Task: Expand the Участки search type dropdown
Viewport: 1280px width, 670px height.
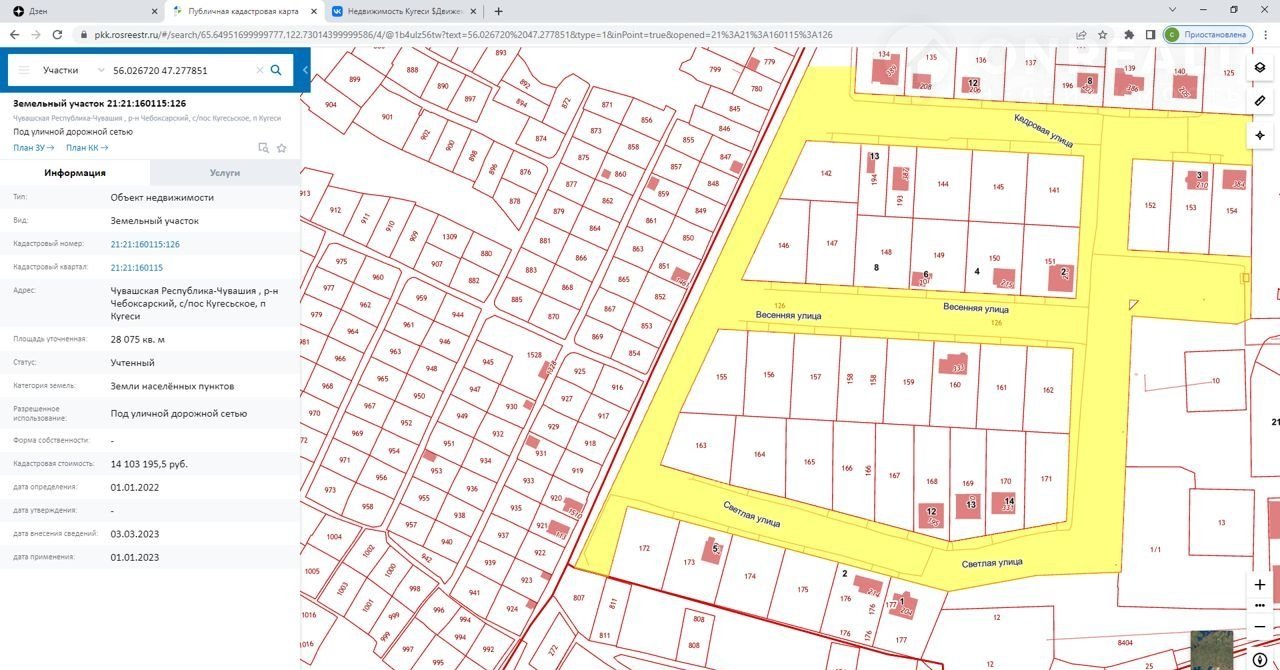Action: point(101,71)
